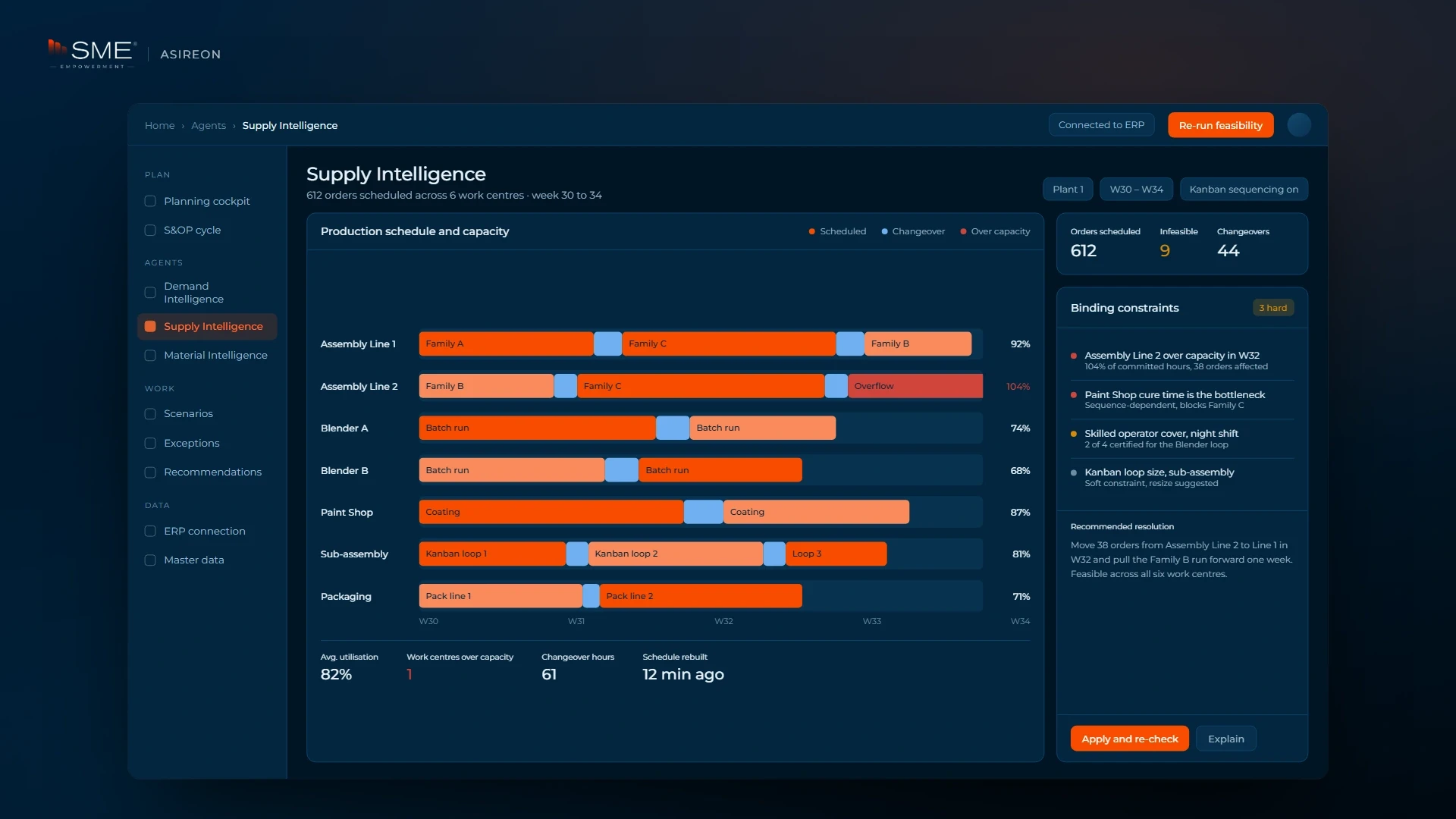Viewport: 1456px width, 819px height.
Task: Select Pack line 2 bar
Action: 701,596
